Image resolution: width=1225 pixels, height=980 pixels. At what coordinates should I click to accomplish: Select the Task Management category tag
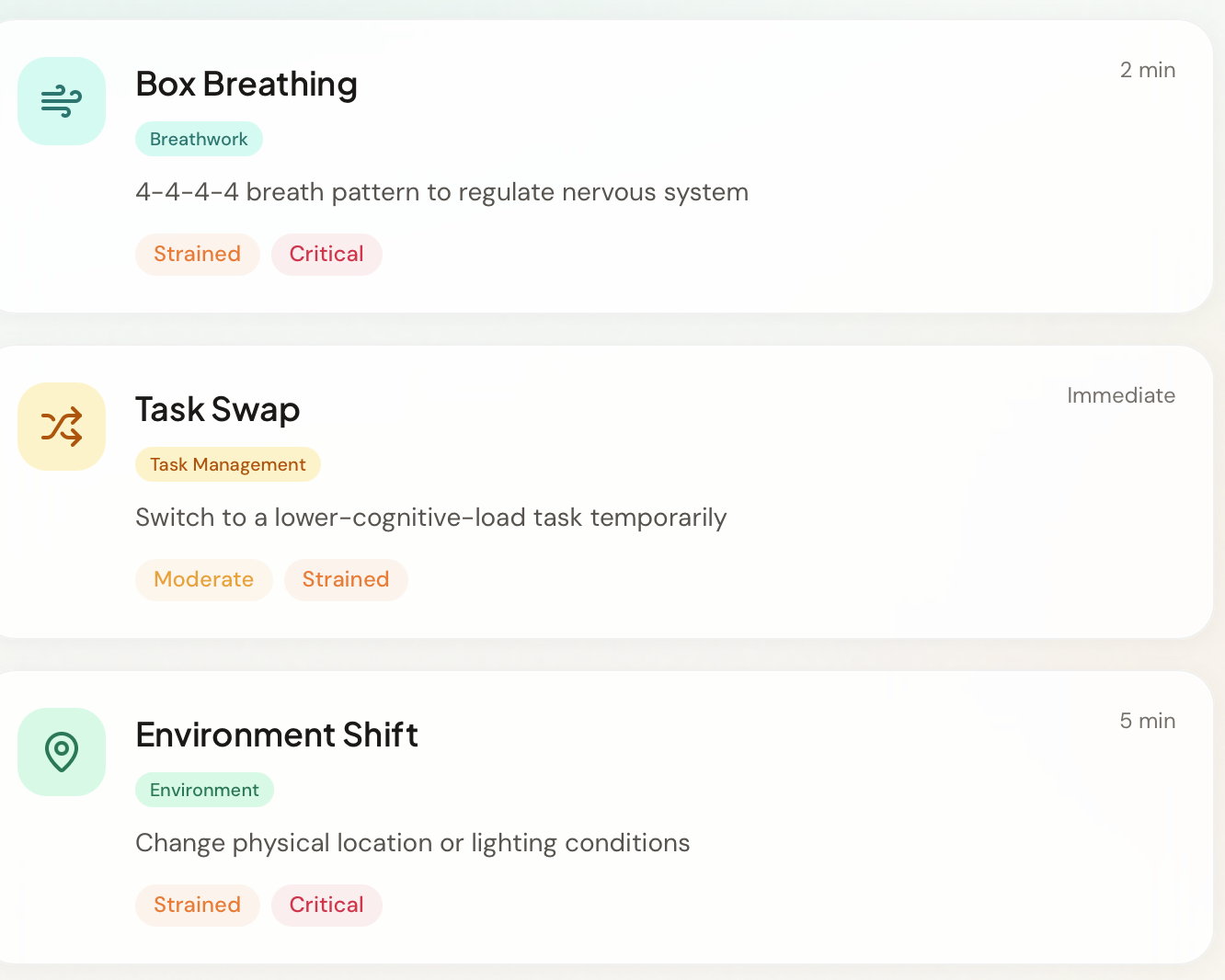(228, 465)
